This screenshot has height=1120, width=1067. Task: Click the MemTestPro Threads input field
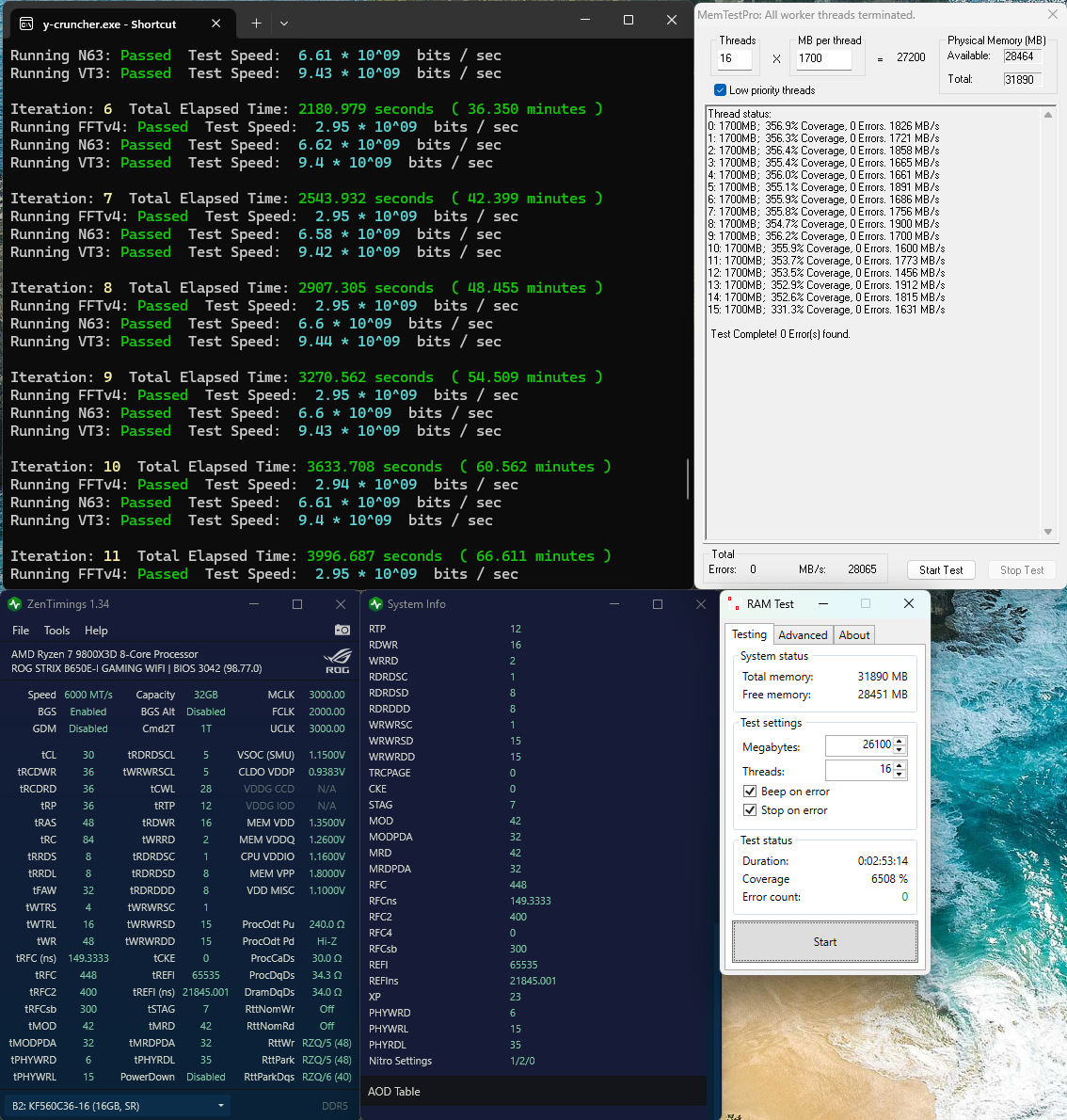(x=735, y=58)
